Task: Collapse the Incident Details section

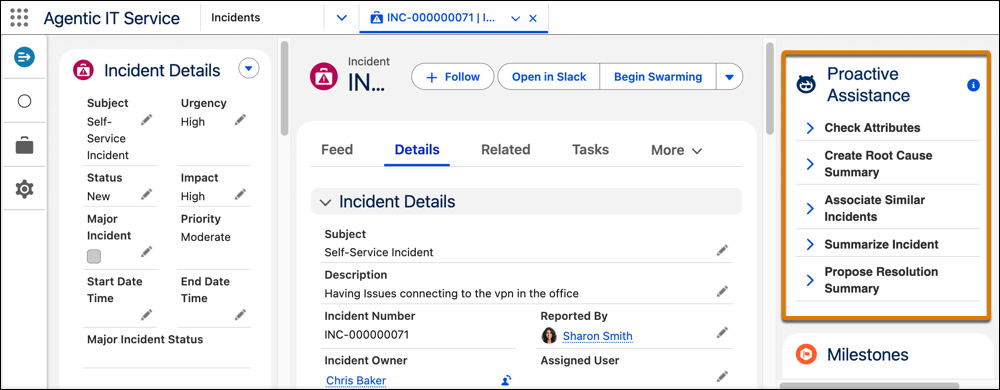Action: 325,203
